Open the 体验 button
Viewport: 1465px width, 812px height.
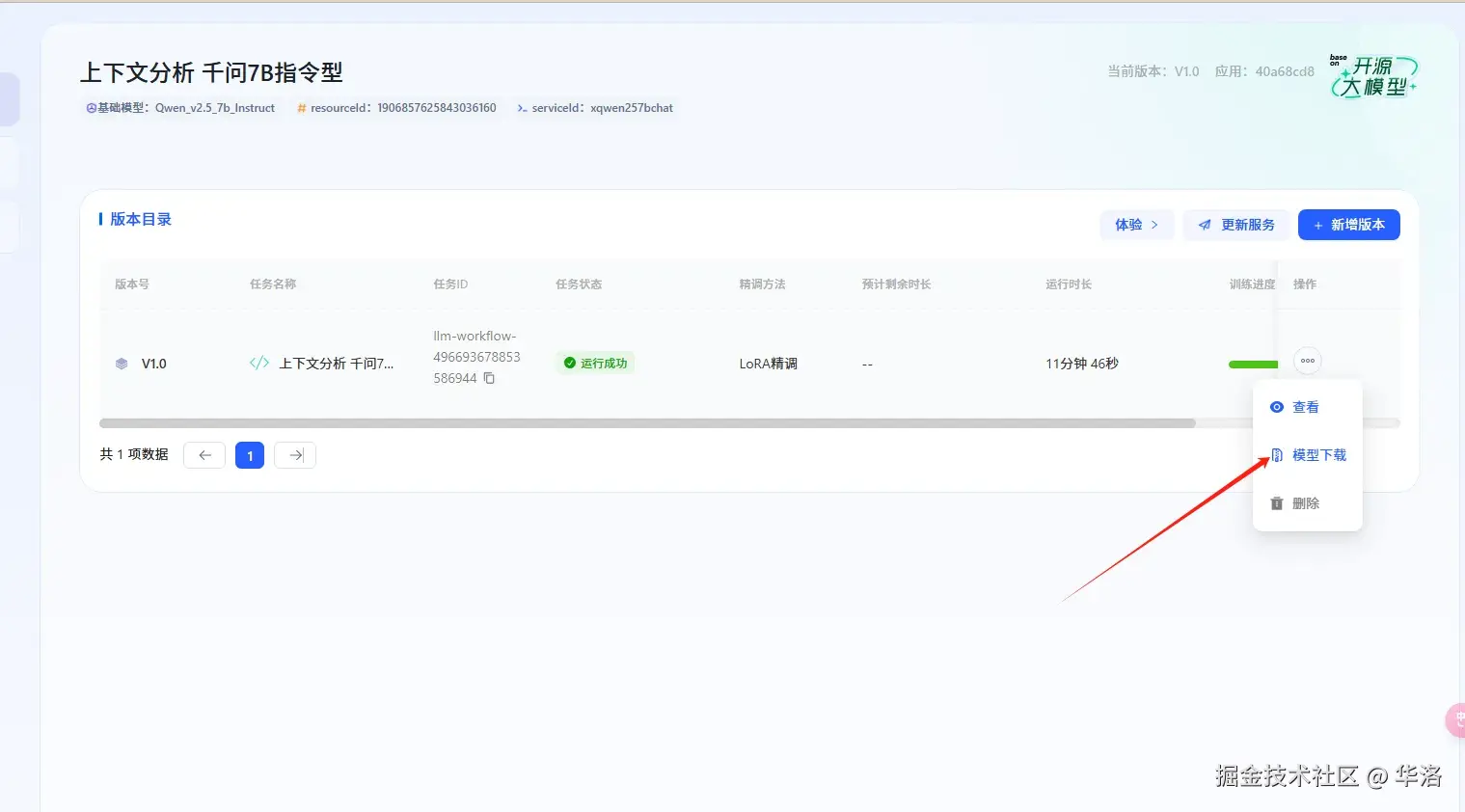click(1137, 225)
